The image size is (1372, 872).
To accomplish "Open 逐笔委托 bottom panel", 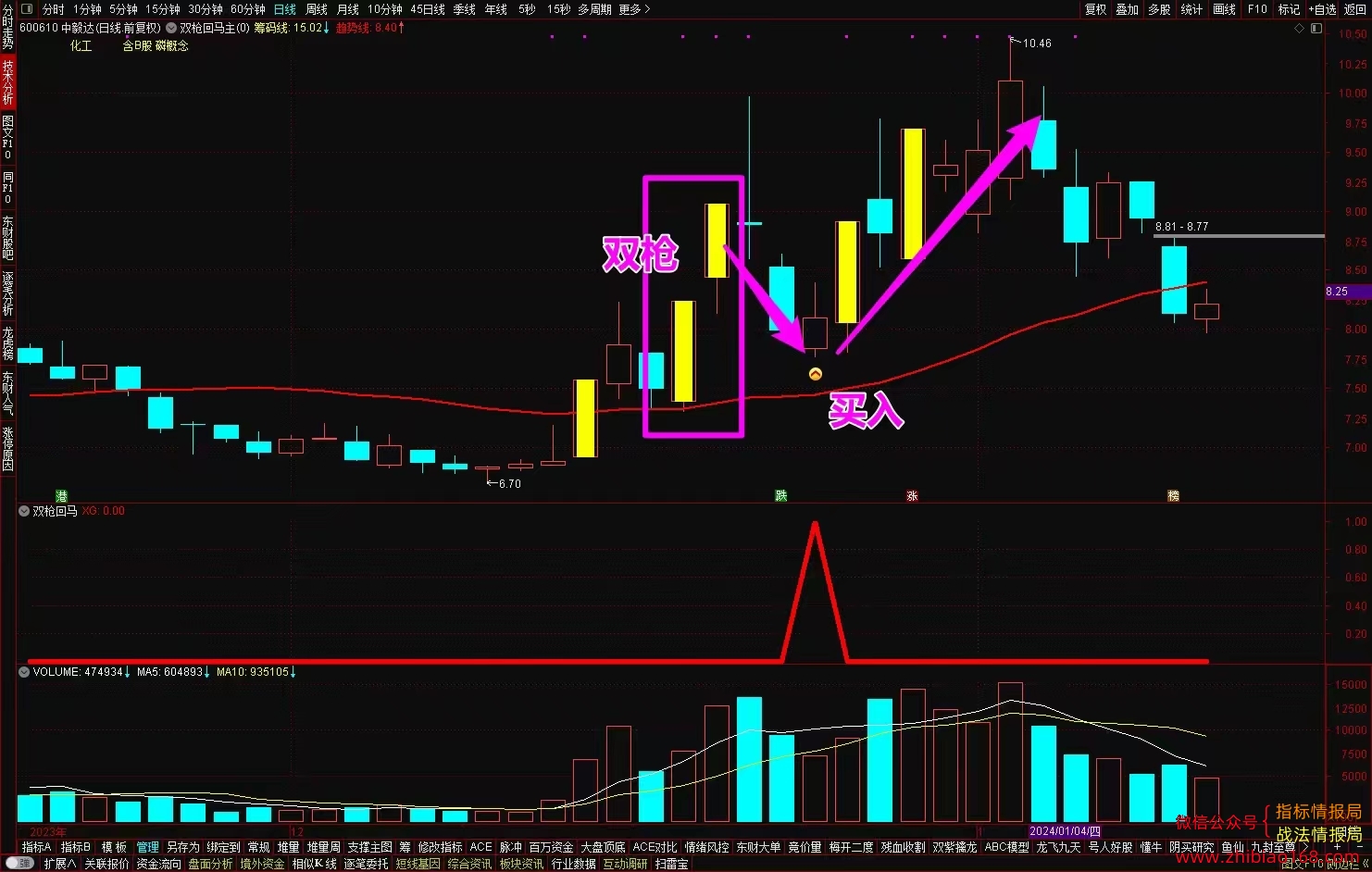I will (367, 864).
